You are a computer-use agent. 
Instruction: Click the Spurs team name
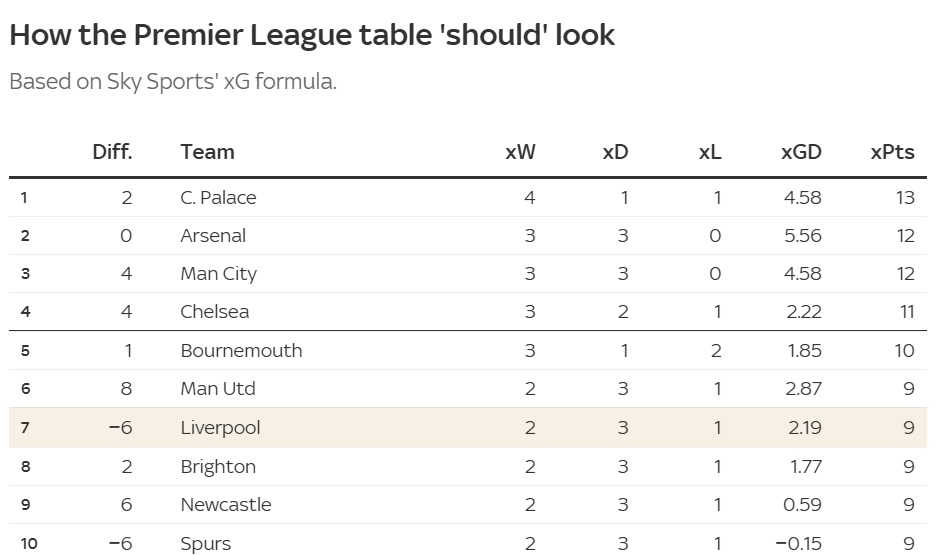point(205,544)
